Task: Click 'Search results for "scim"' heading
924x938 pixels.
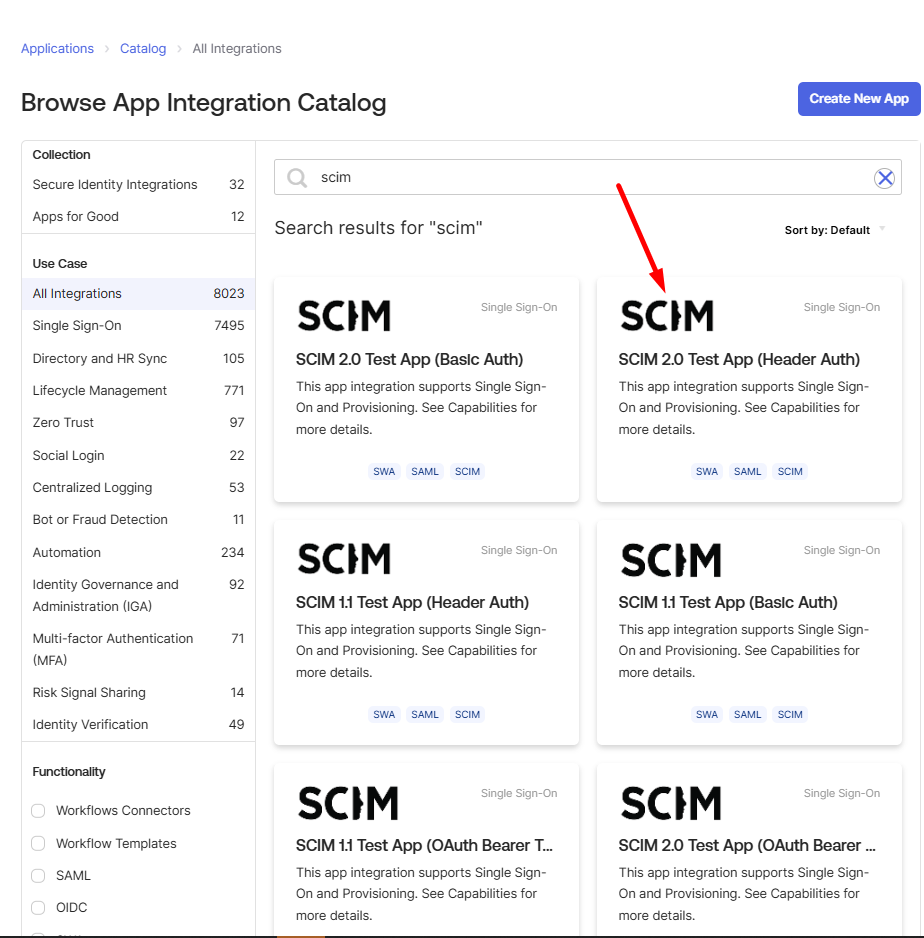Action: tap(379, 228)
